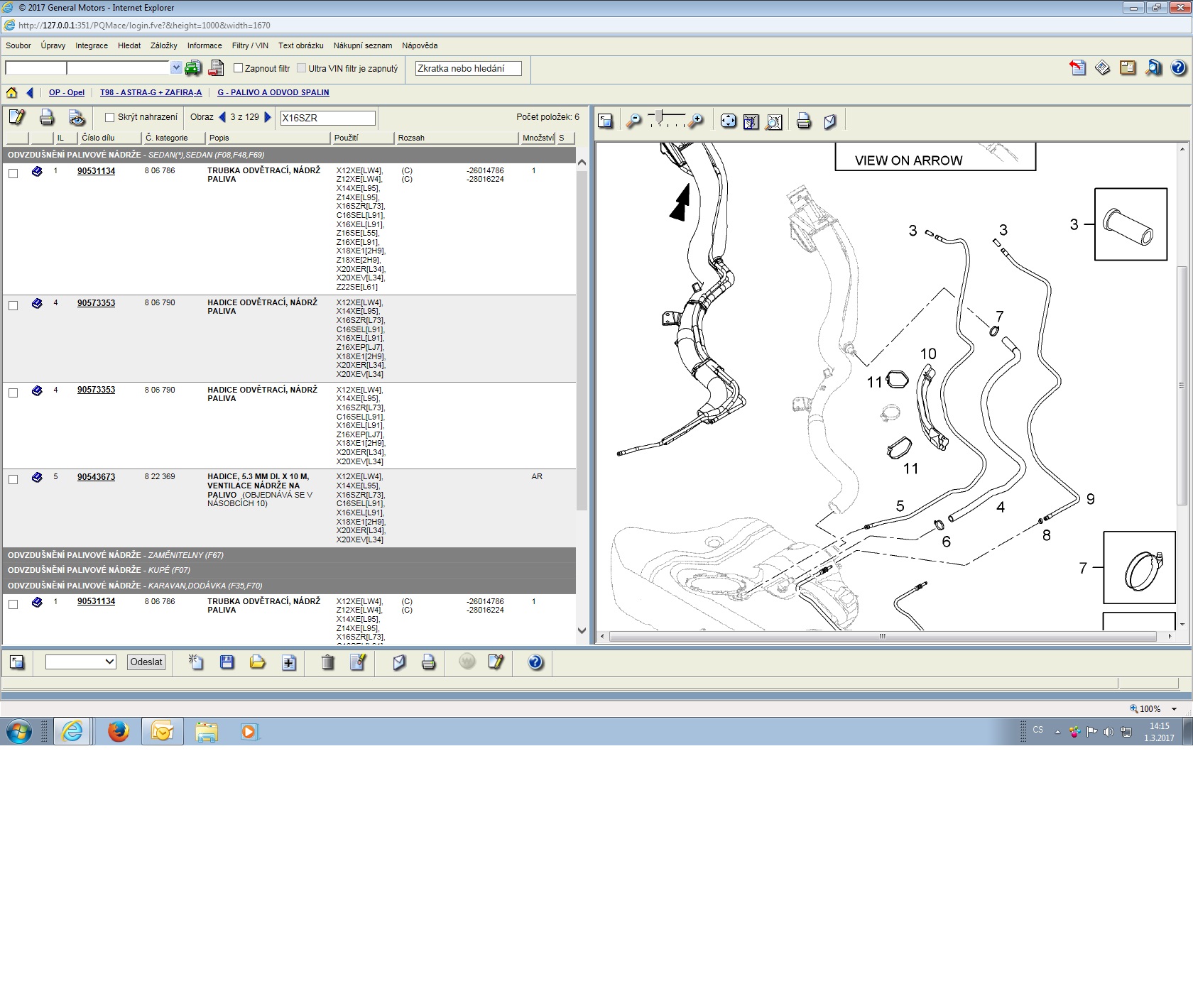
Task: Open help via the blue question mark at top right
Action: tap(1178, 68)
